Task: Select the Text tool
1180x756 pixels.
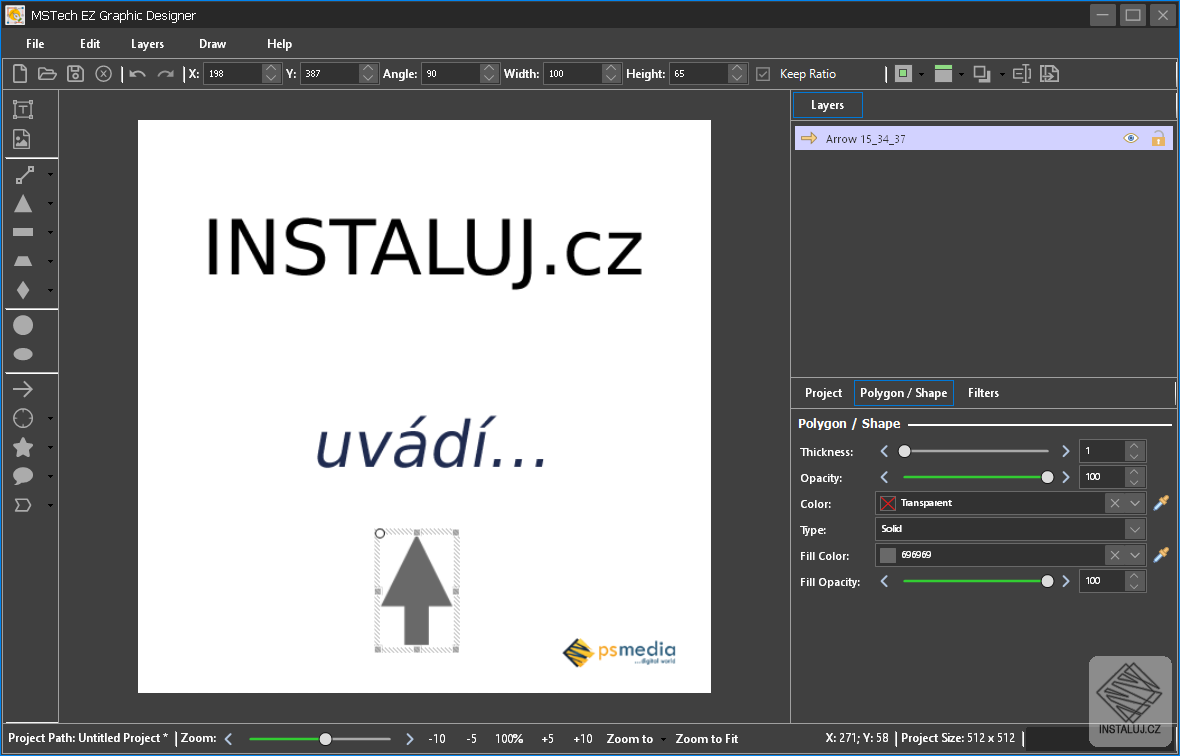Action: (x=23, y=110)
